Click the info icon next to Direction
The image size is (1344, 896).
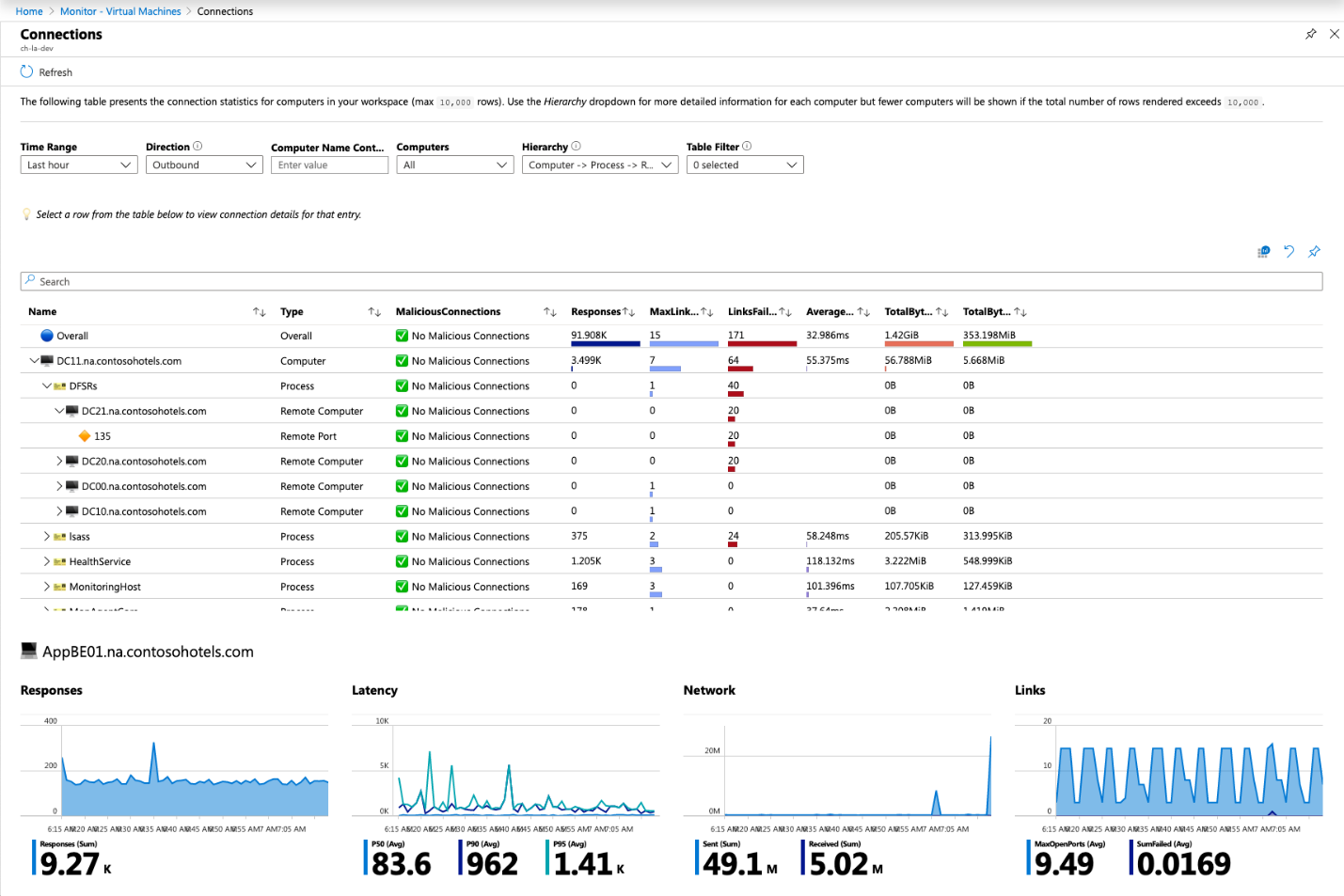[x=198, y=146]
